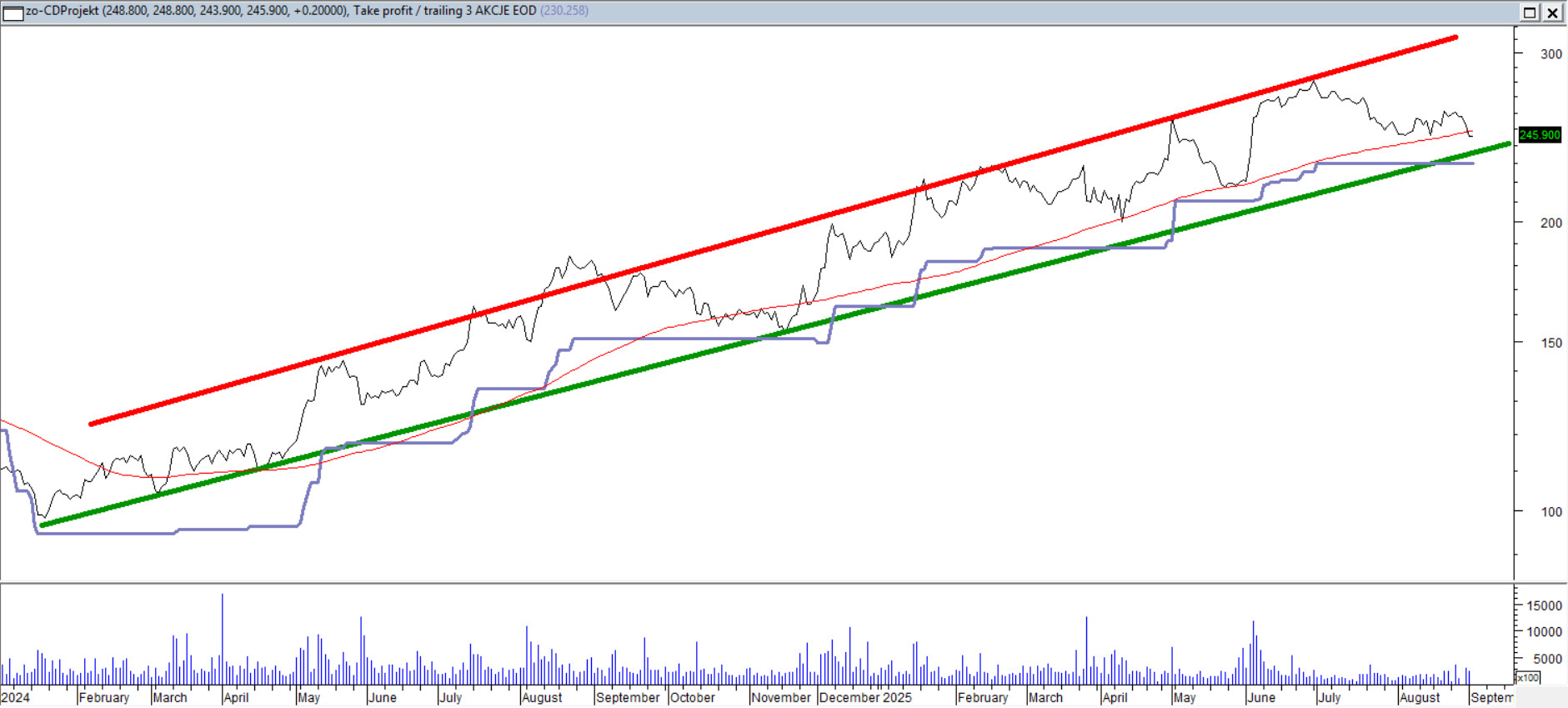Click the zo-CDProjekt symbol name in title
Viewport: 1568px width, 708px height.
click(x=63, y=11)
